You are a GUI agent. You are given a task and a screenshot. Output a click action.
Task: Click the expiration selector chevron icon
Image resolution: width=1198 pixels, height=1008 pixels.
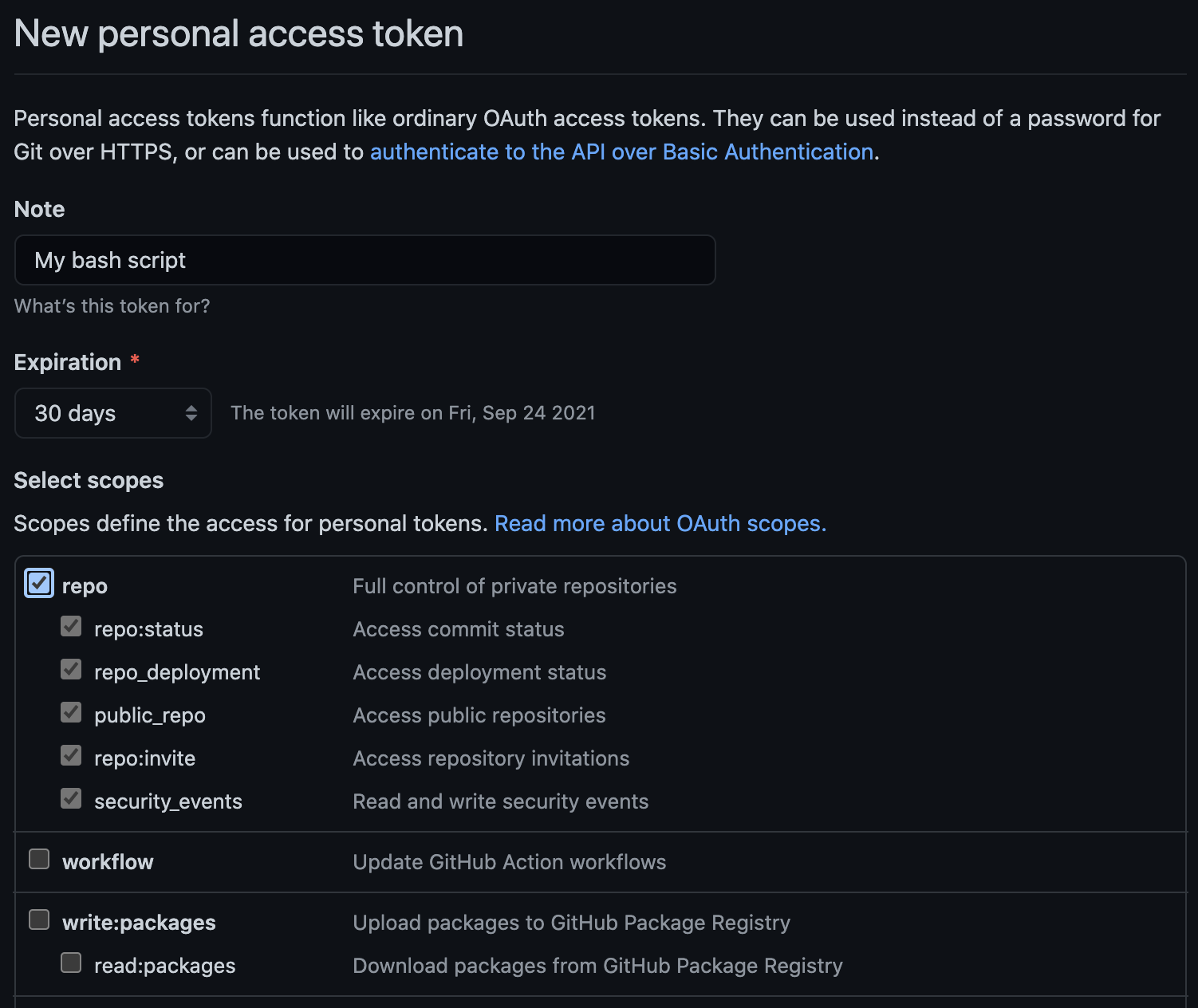click(x=191, y=413)
